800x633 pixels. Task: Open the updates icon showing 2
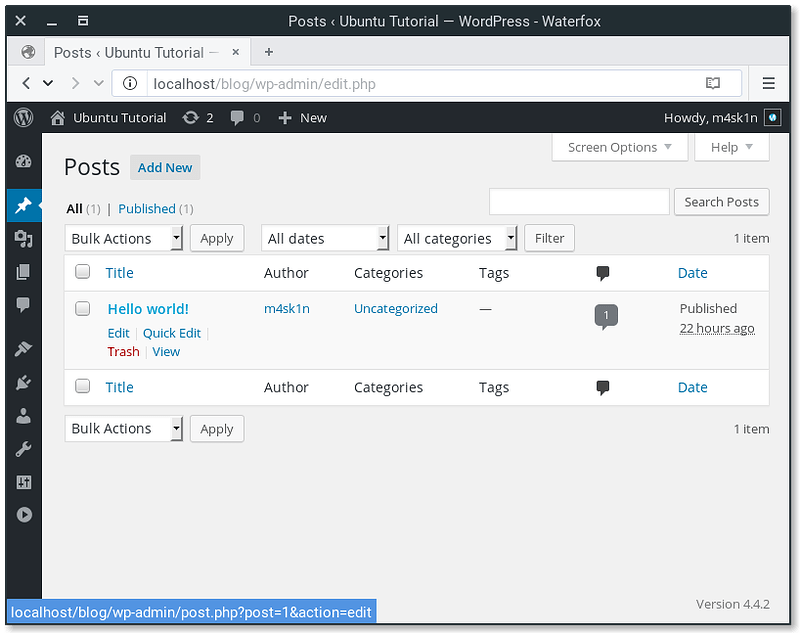190,118
